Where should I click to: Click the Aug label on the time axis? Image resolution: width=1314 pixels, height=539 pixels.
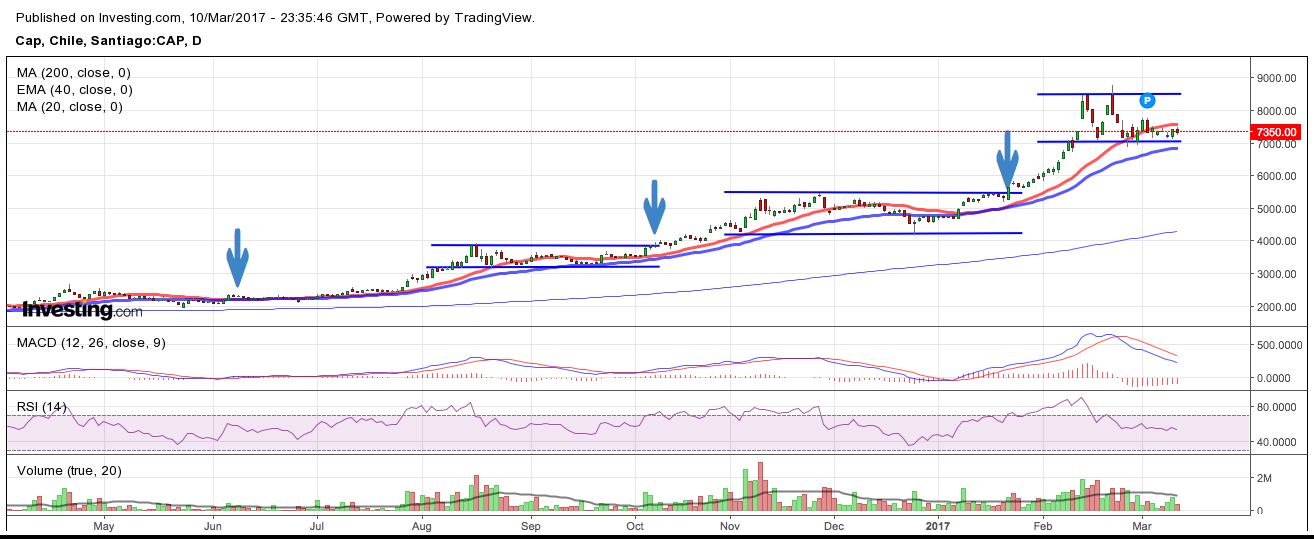click(x=422, y=525)
